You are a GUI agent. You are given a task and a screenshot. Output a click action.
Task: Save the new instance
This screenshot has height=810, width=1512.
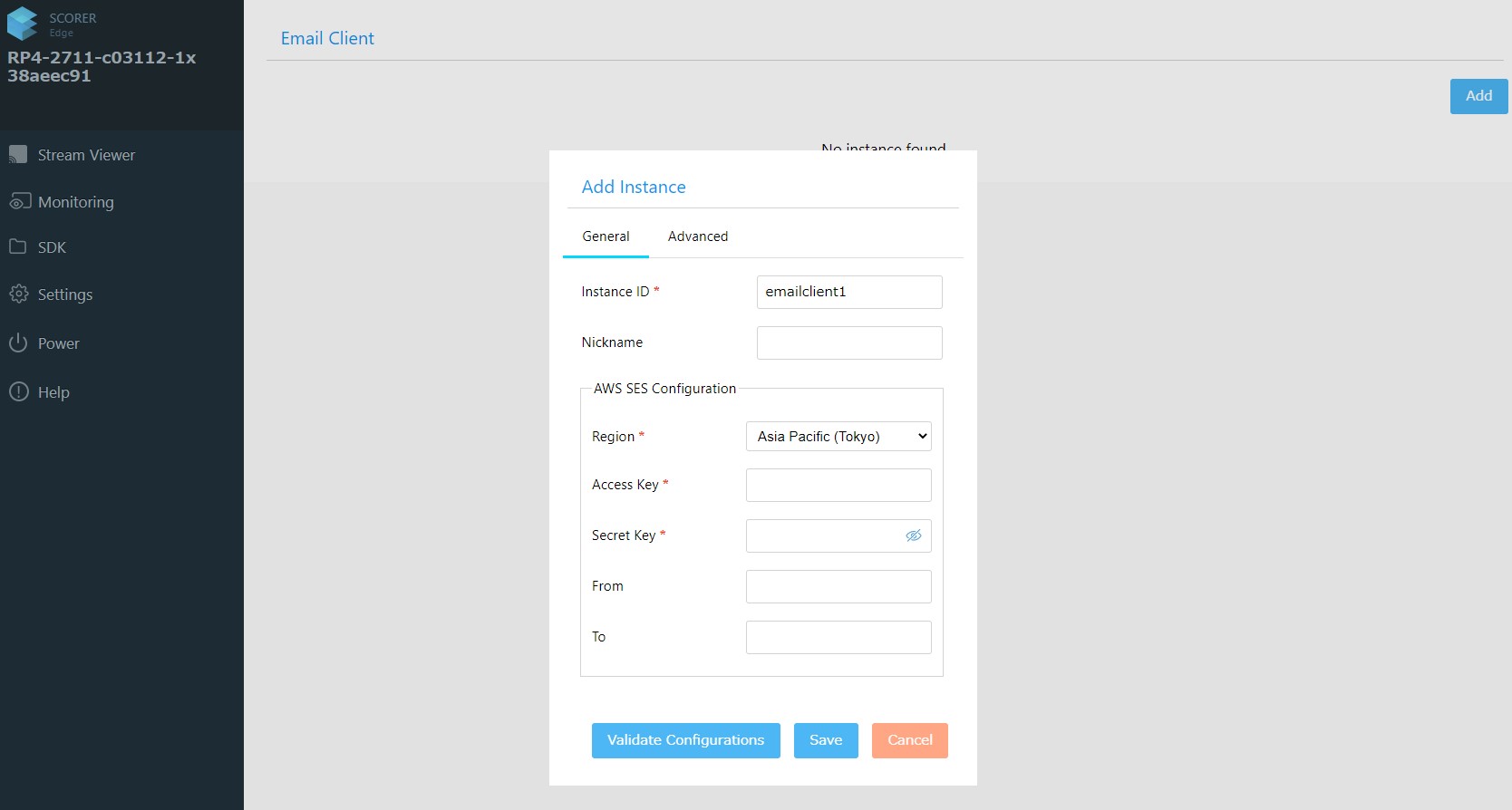click(825, 740)
